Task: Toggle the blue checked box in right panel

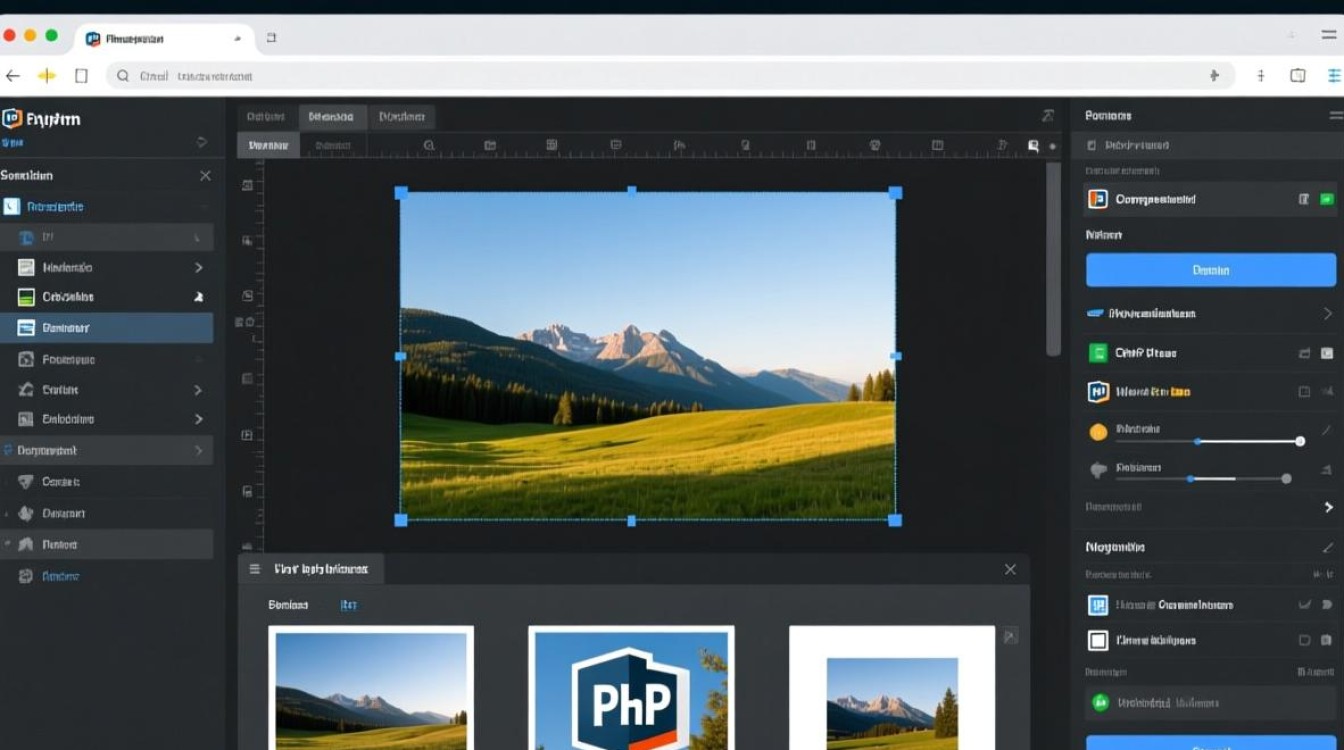Action: coord(1097,605)
